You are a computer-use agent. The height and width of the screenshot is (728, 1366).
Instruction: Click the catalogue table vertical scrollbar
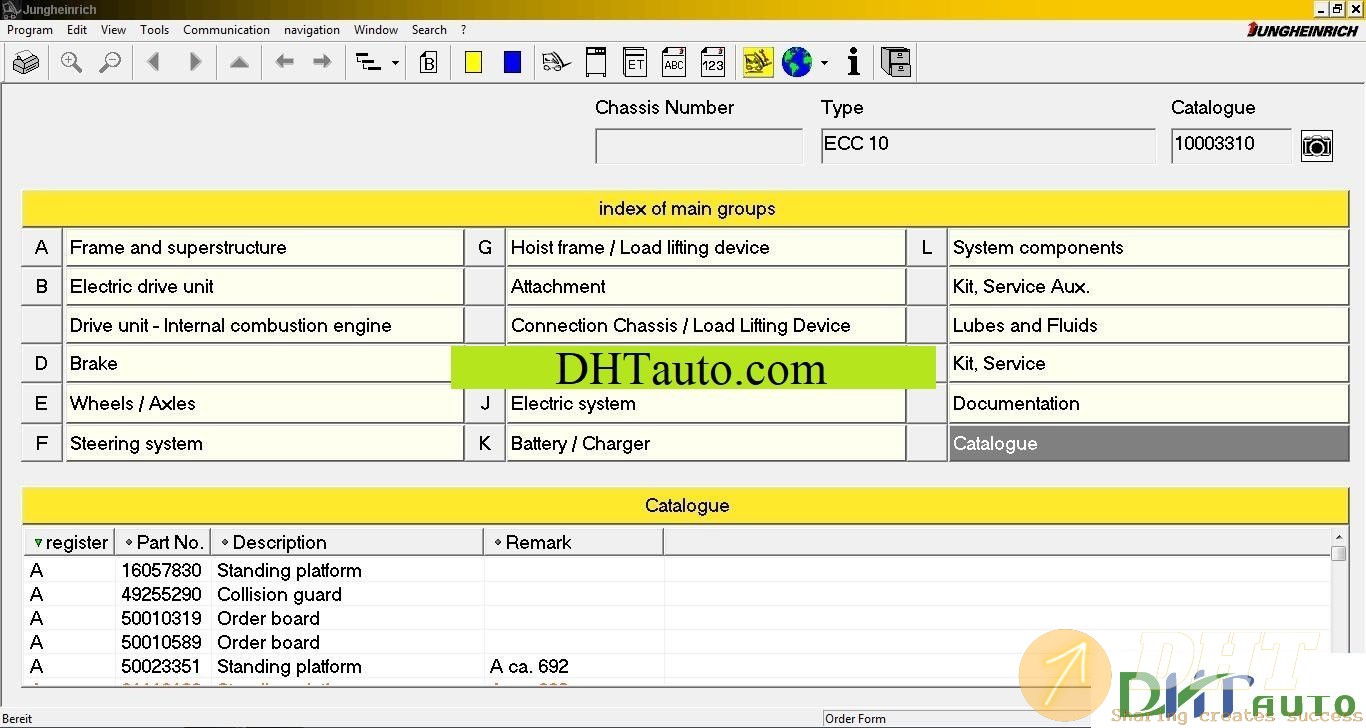[x=1339, y=608]
